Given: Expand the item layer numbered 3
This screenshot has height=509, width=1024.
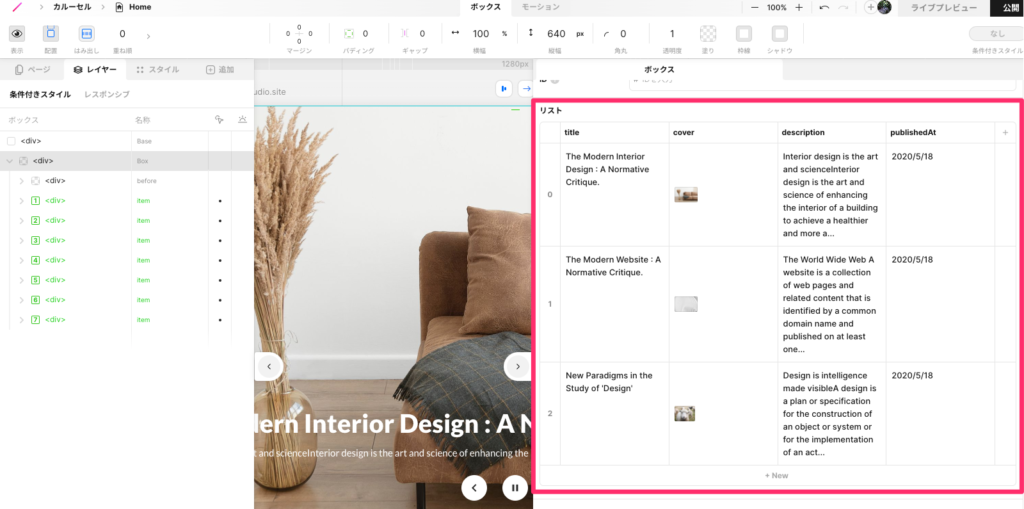Looking at the screenshot, I should [21, 240].
